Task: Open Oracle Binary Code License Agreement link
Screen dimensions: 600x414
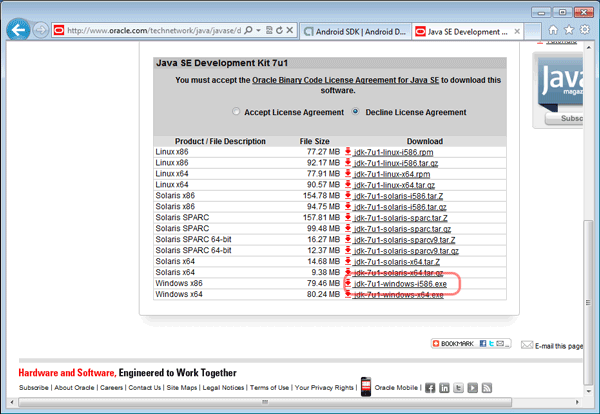Action: (x=346, y=80)
